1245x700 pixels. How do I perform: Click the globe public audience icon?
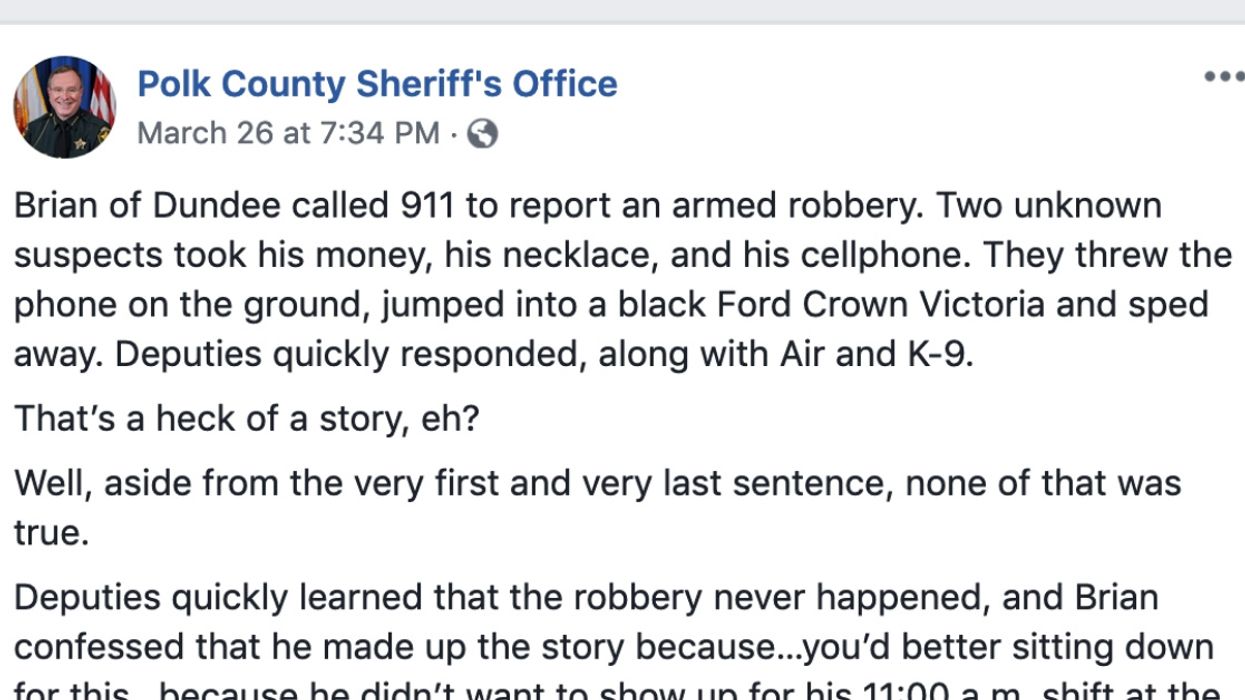[x=482, y=133]
